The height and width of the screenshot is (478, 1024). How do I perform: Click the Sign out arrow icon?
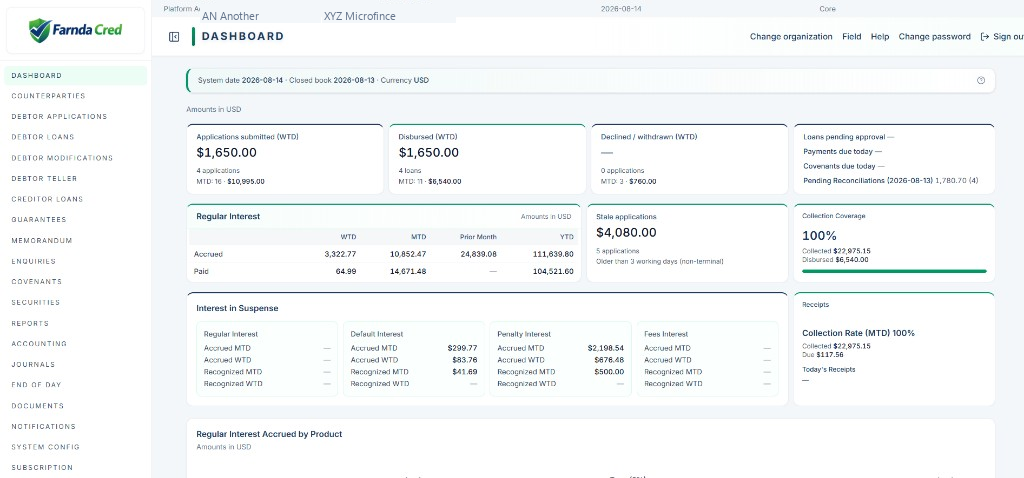985,37
